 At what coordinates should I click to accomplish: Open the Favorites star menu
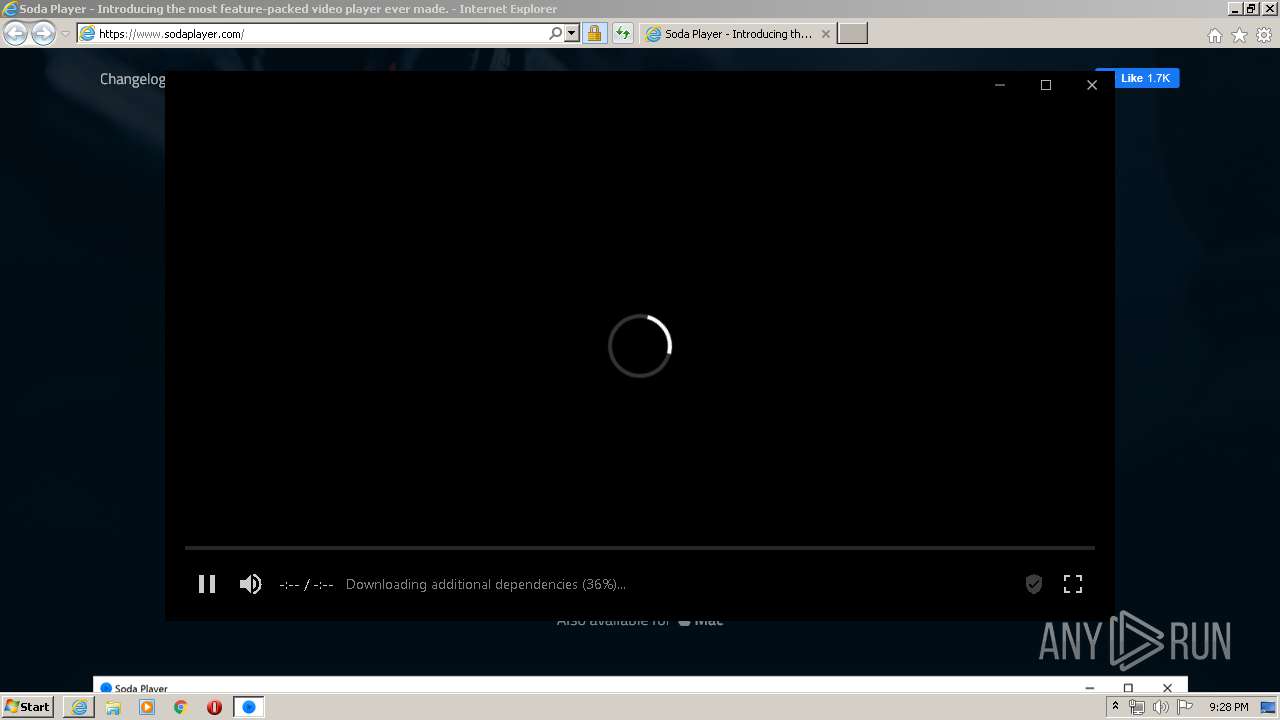pyautogui.click(x=1239, y=35)
